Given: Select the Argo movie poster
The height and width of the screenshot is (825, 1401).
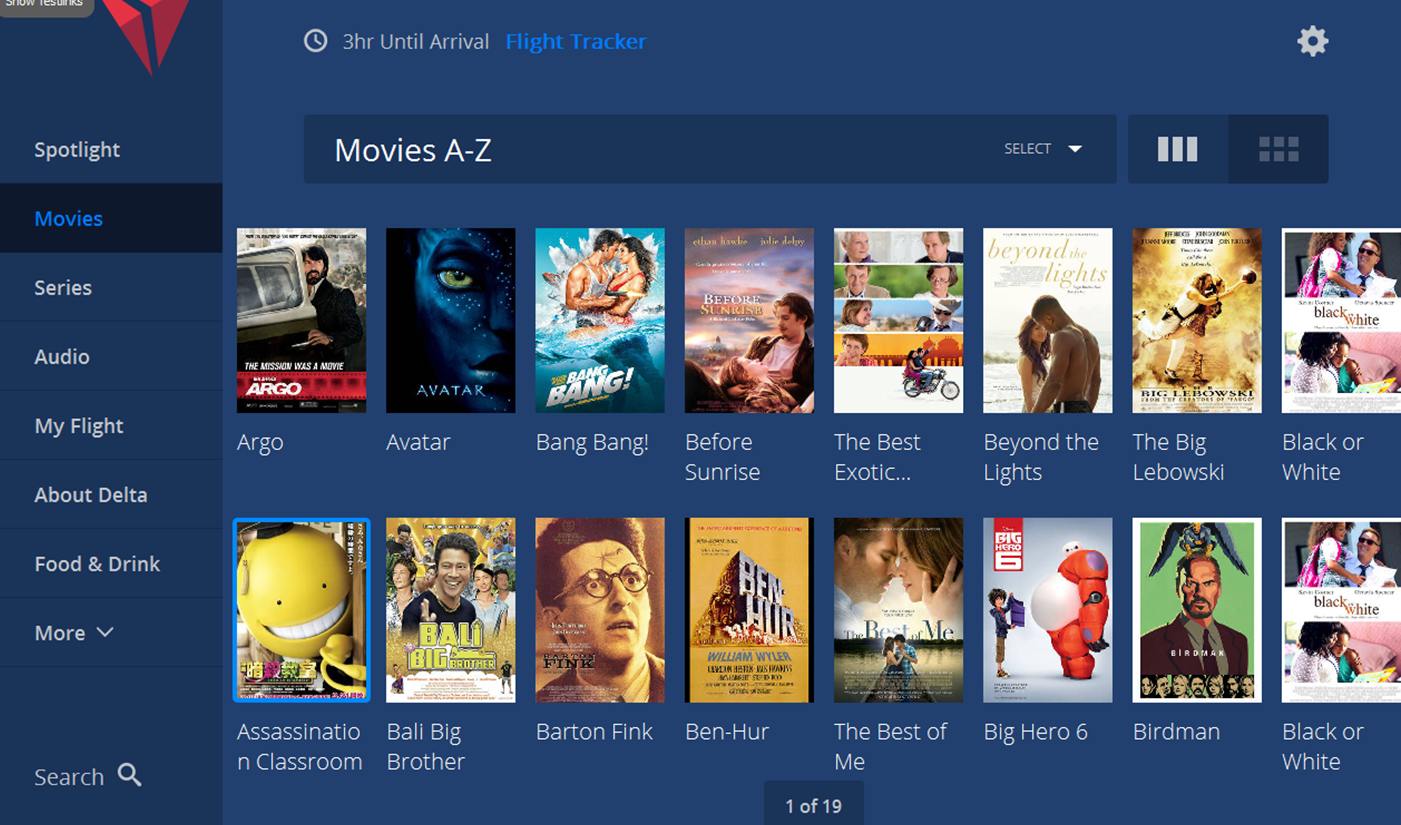Looking at the screenshot, I should point(301,320).
